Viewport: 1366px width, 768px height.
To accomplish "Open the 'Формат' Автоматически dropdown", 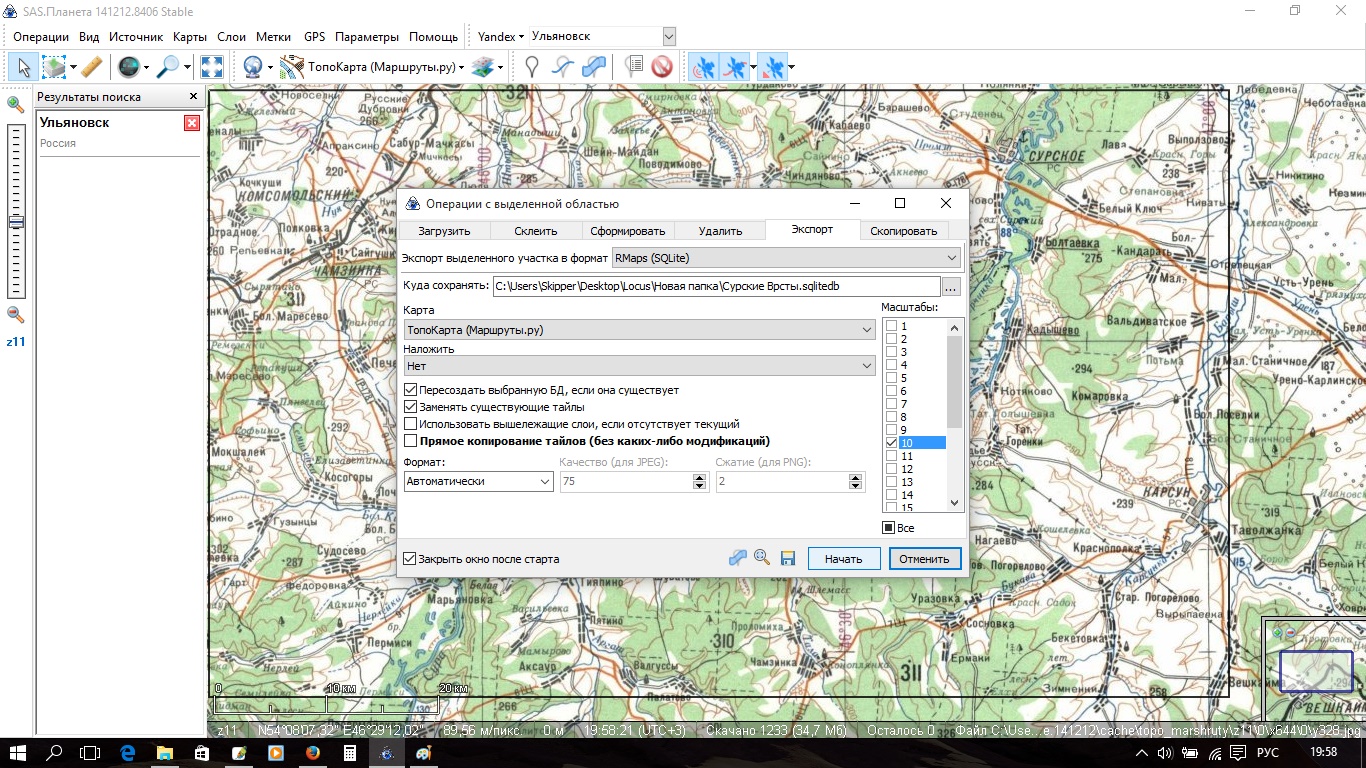I will click(x=478, y=481).
